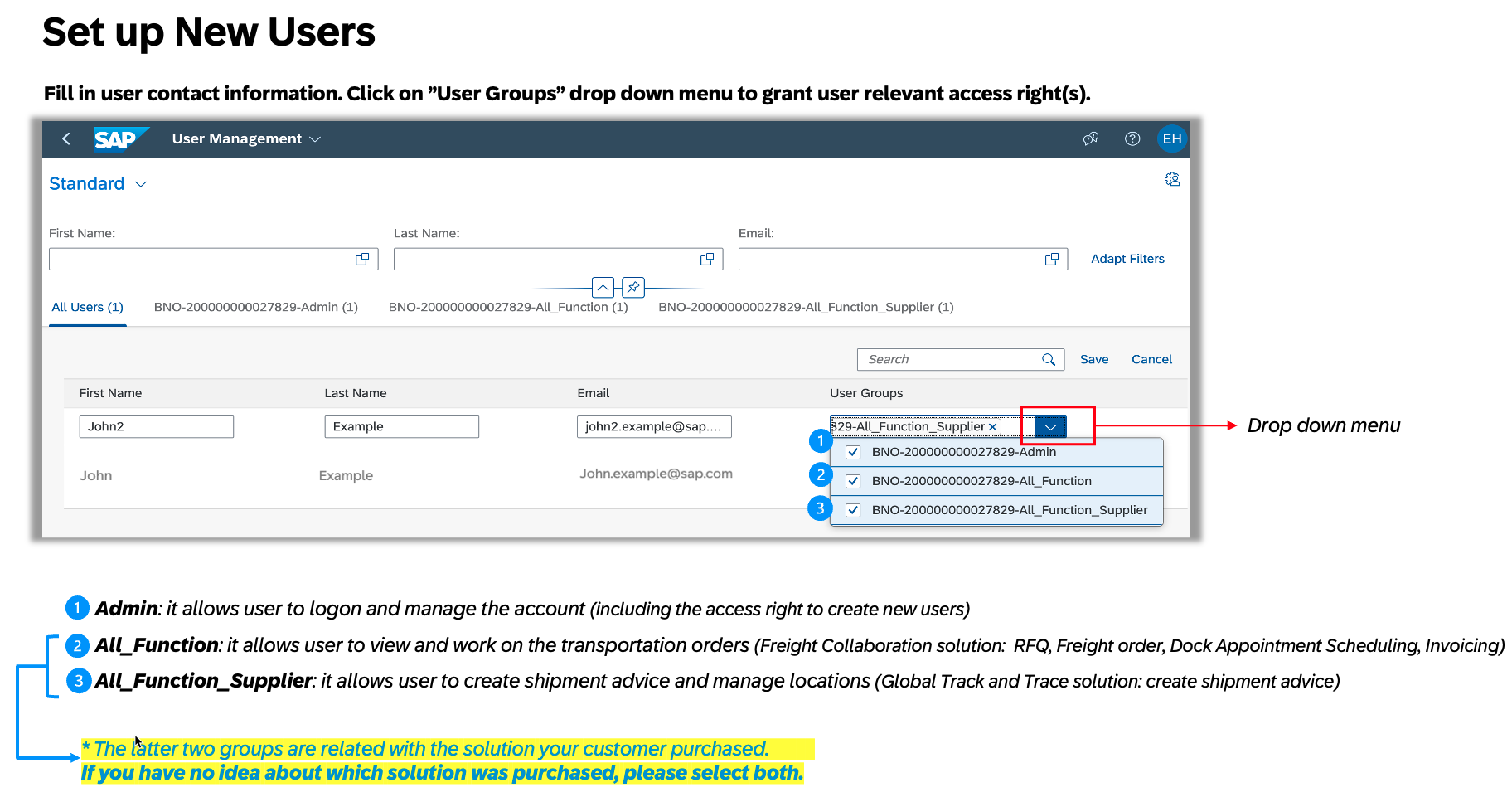Switch to All_Function_Supplier (1) tab
The image size is (1512, 792).
pos(806,307)
